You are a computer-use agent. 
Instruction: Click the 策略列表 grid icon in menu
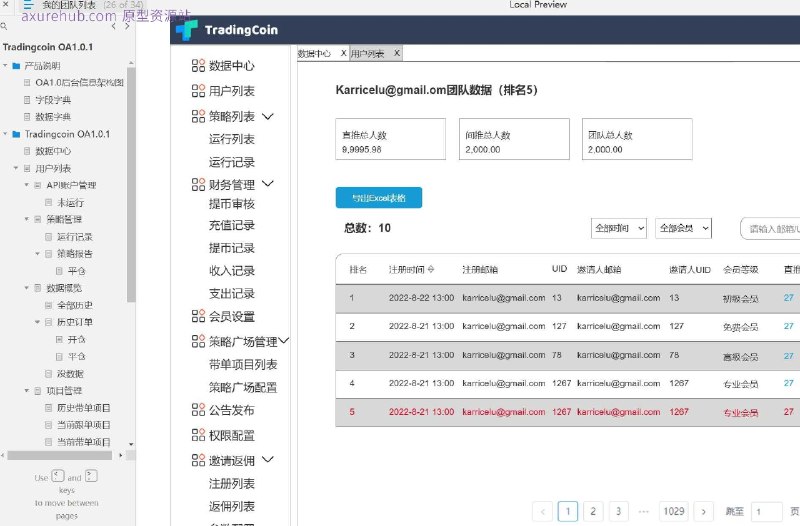tap(198, 116)
